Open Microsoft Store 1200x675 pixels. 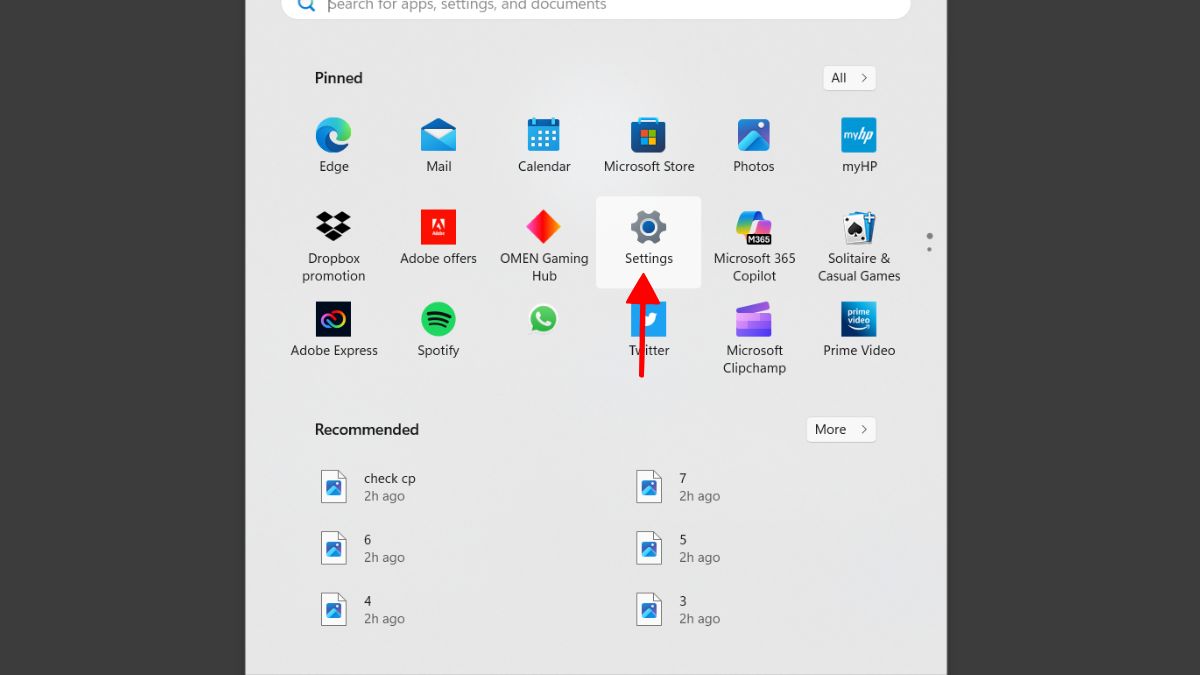[x=649, y=144]
